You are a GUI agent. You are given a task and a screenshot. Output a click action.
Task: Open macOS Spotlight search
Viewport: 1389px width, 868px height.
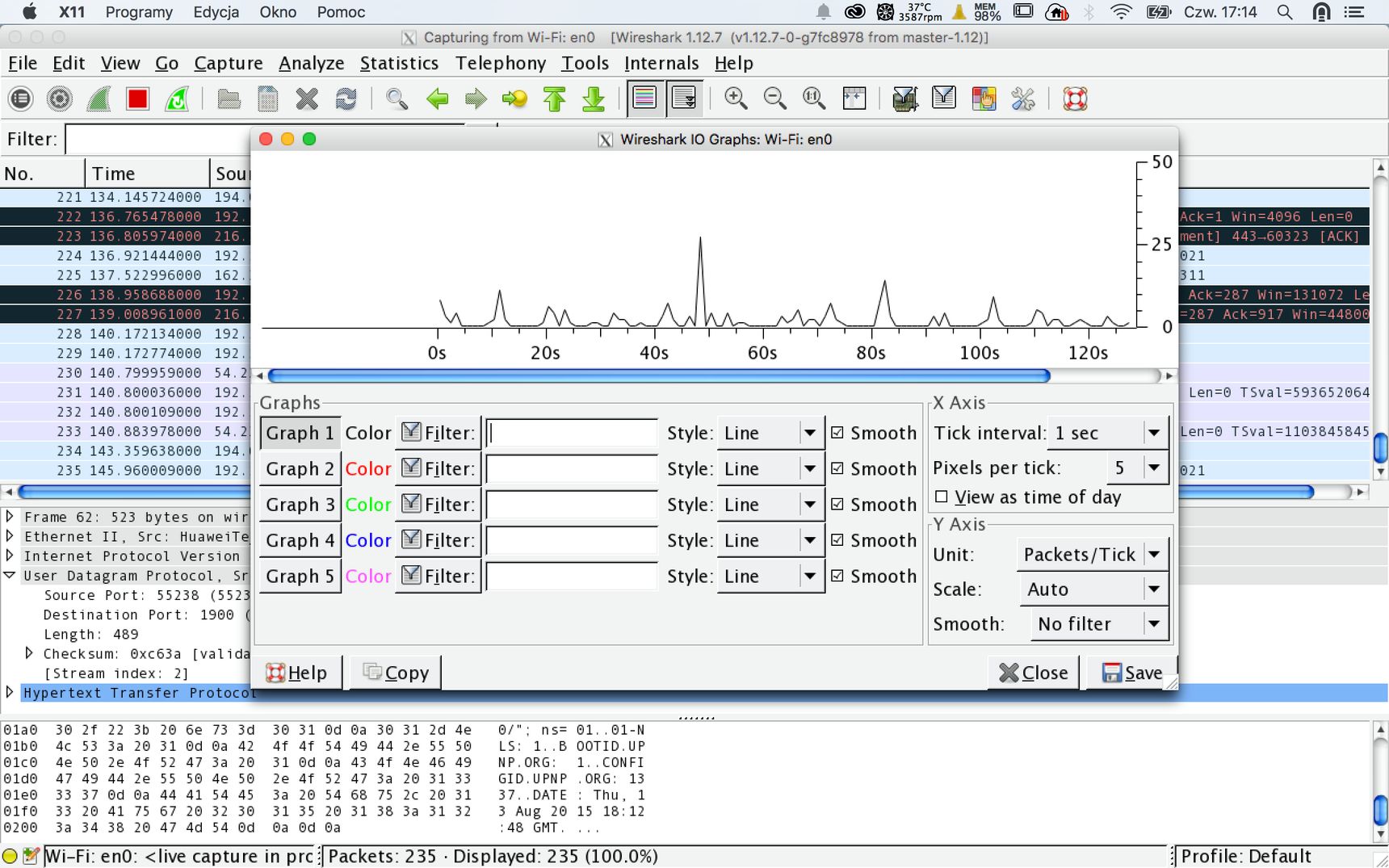[x=1284, y=12]
